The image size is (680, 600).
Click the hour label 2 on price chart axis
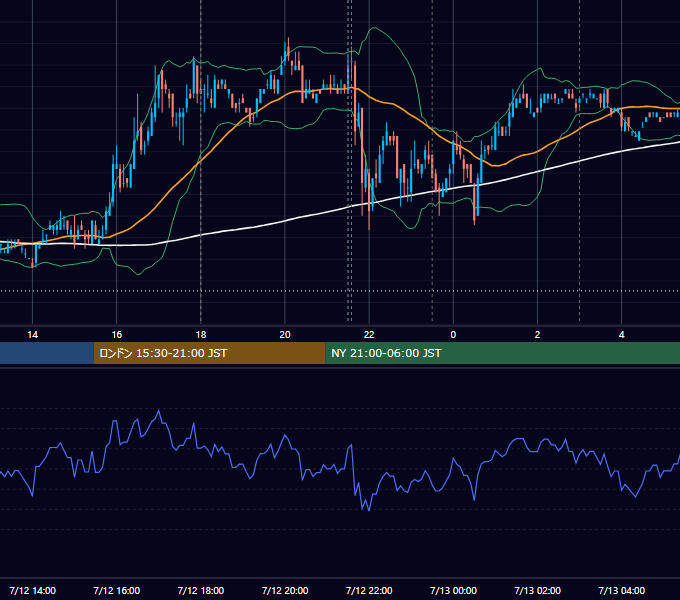click(537, 335)
